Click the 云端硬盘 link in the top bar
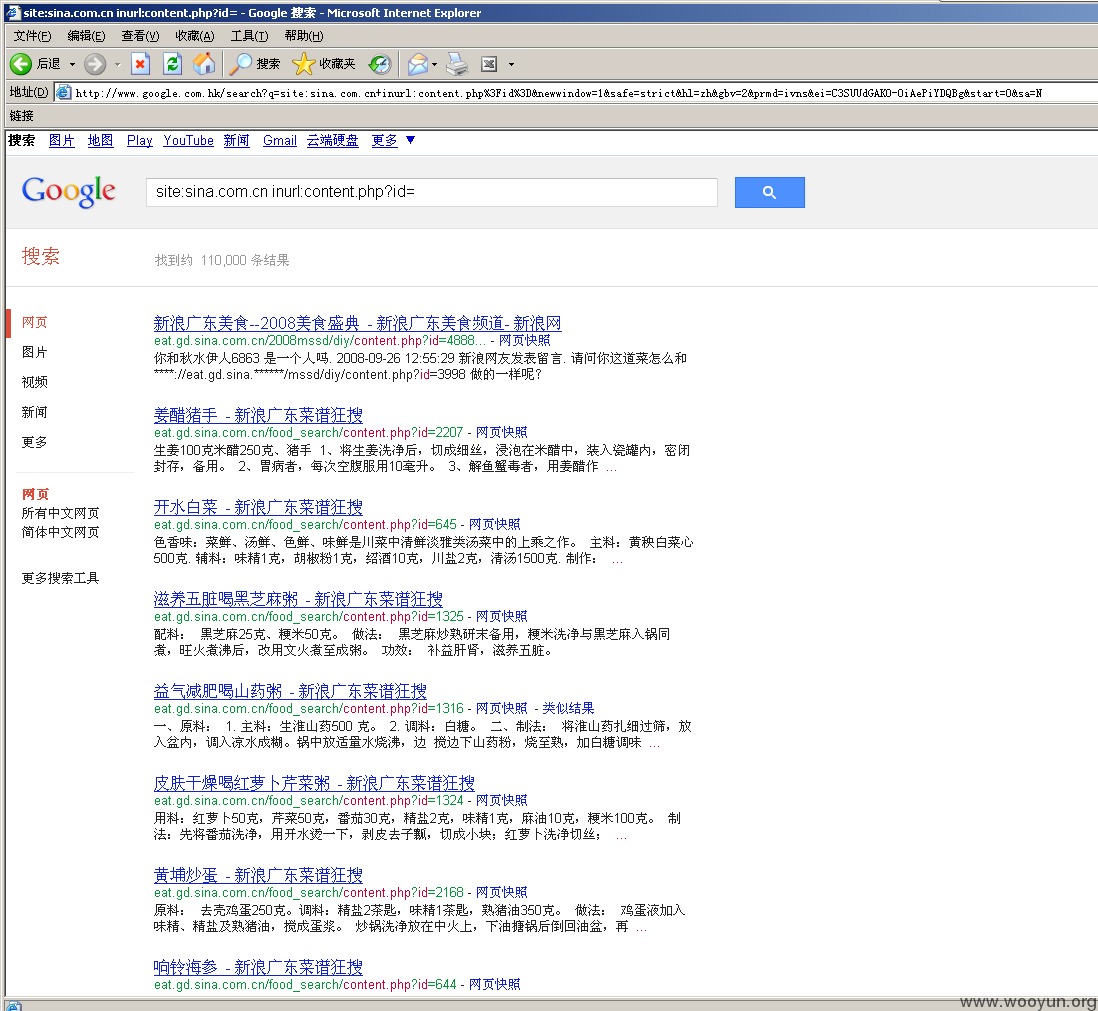This screenshot has height=1011, width=1098. 333,140
